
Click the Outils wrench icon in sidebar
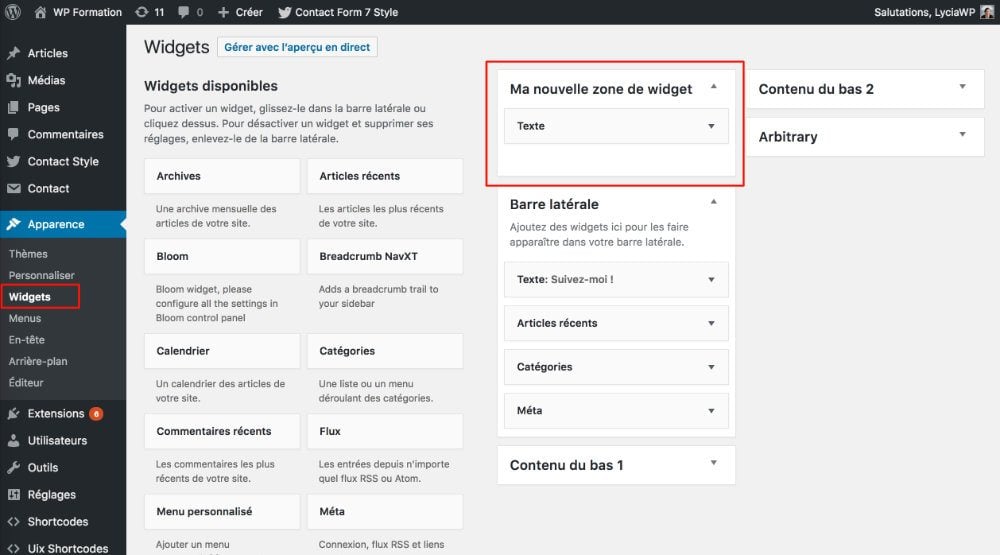13,467
